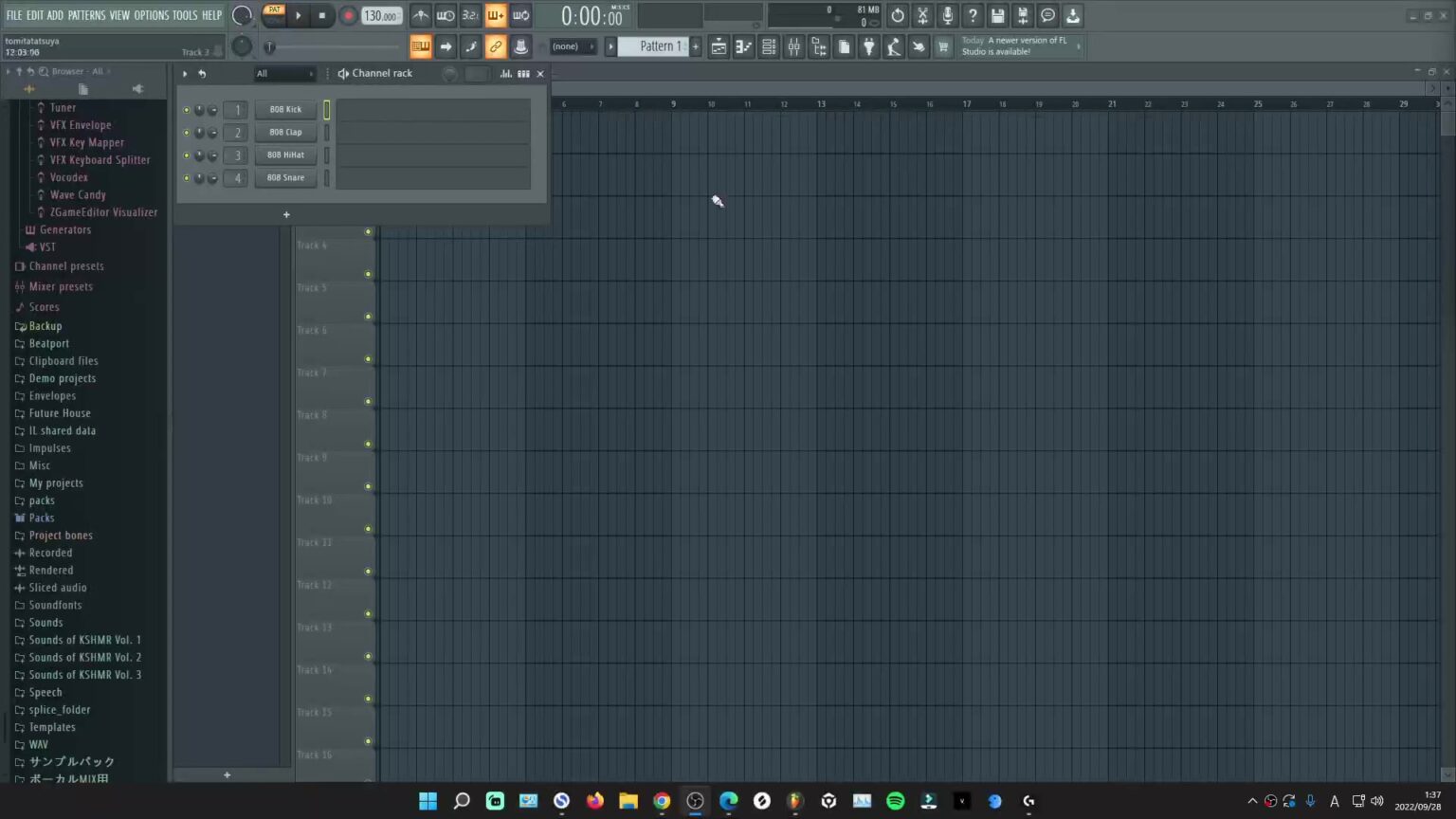The image size is (1456, 819).
Task: Open graph editor in Channel rack
Action: pos(506,73)
